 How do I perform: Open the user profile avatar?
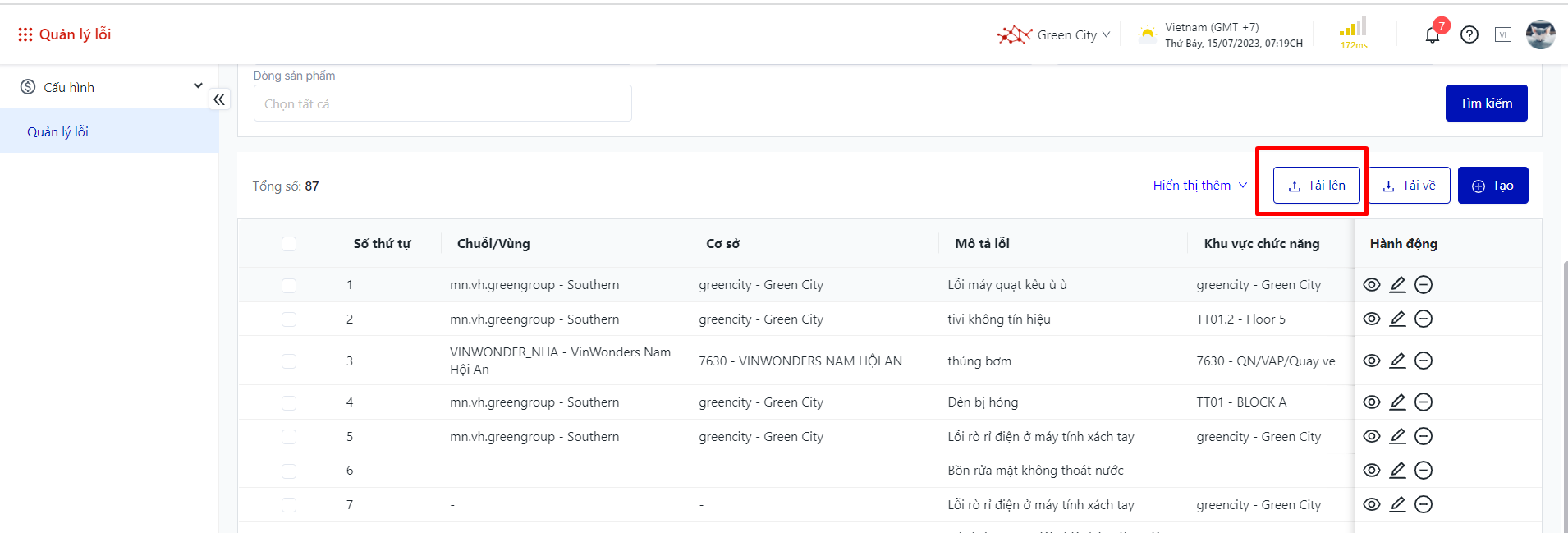(x=1540, y=34)
